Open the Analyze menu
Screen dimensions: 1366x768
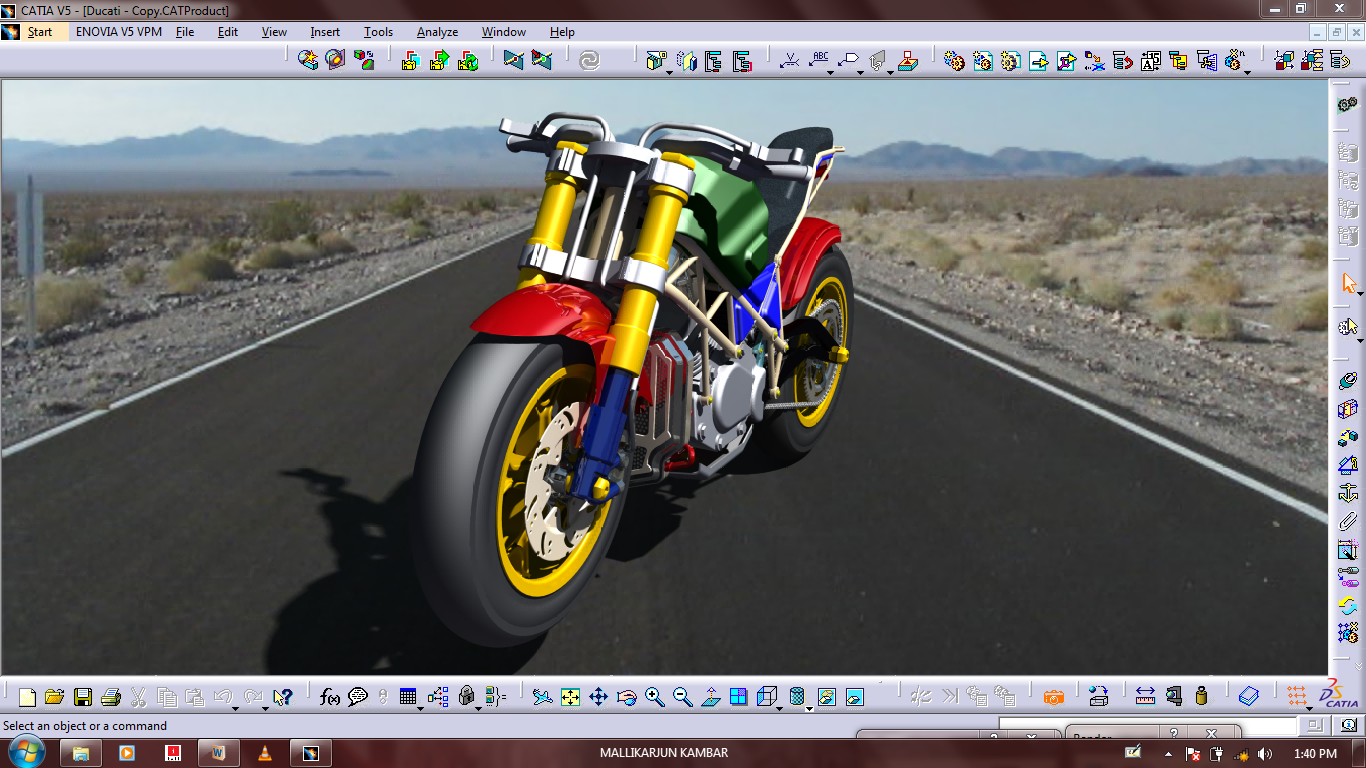point(437,32)
